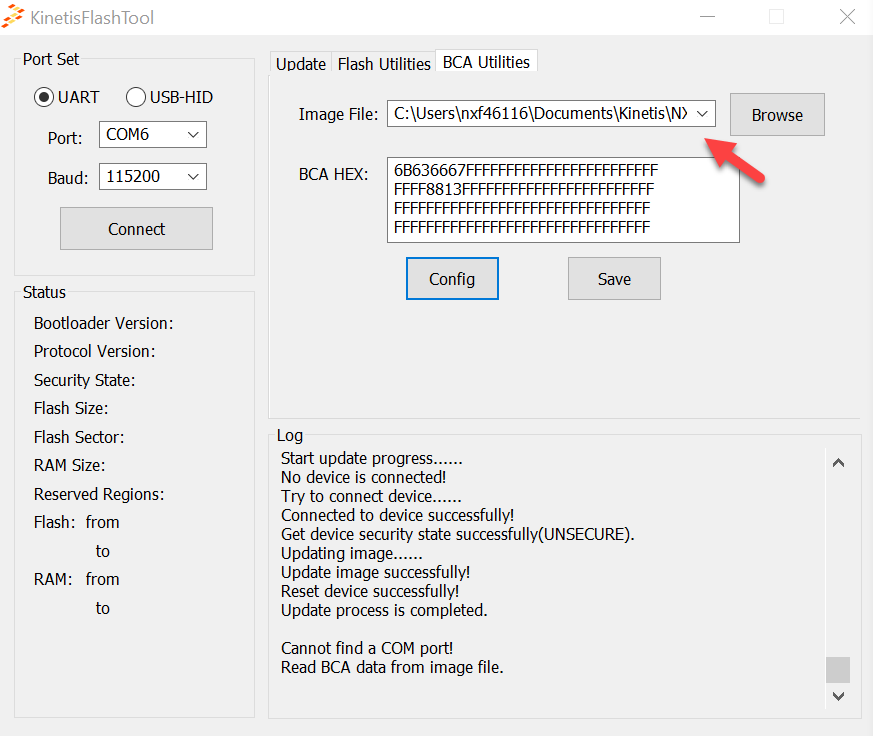Click the log scrollbar down arrow
Image resolution: width=873 pixels, height=736 pixels.
(x=838, y=696)
